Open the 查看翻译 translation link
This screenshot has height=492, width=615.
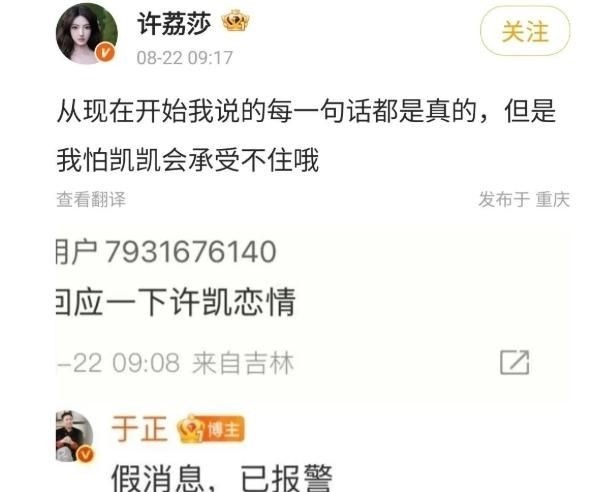(x=91, y=199)
